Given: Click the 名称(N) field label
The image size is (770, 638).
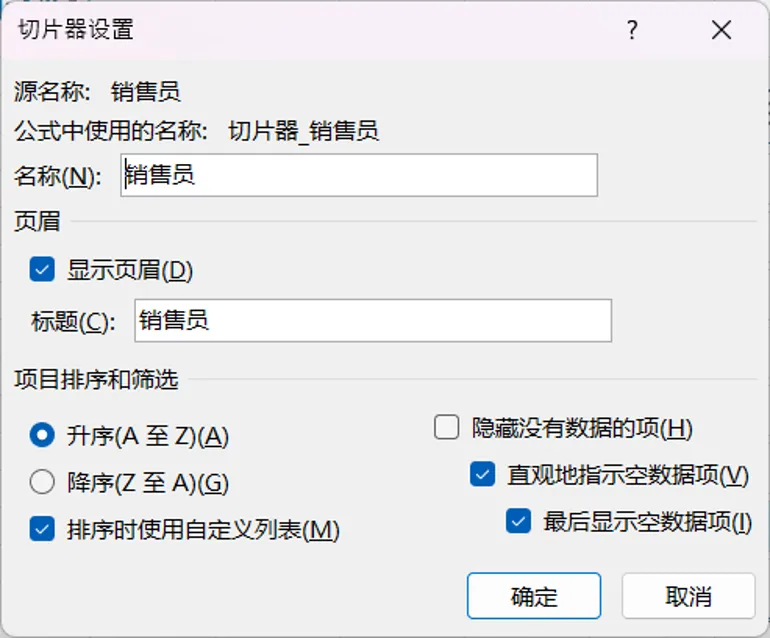Looking at the screenshot, I should [58, 176].
